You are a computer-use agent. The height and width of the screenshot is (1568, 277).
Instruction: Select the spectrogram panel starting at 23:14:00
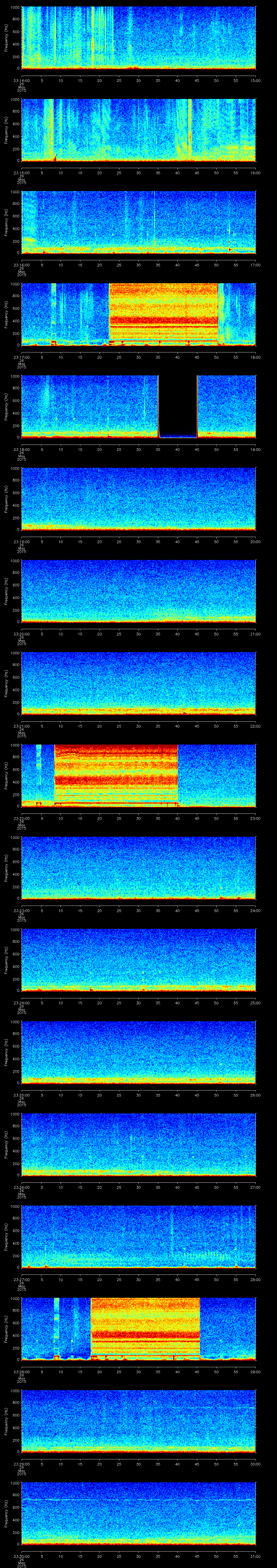[x=138, y=38]
